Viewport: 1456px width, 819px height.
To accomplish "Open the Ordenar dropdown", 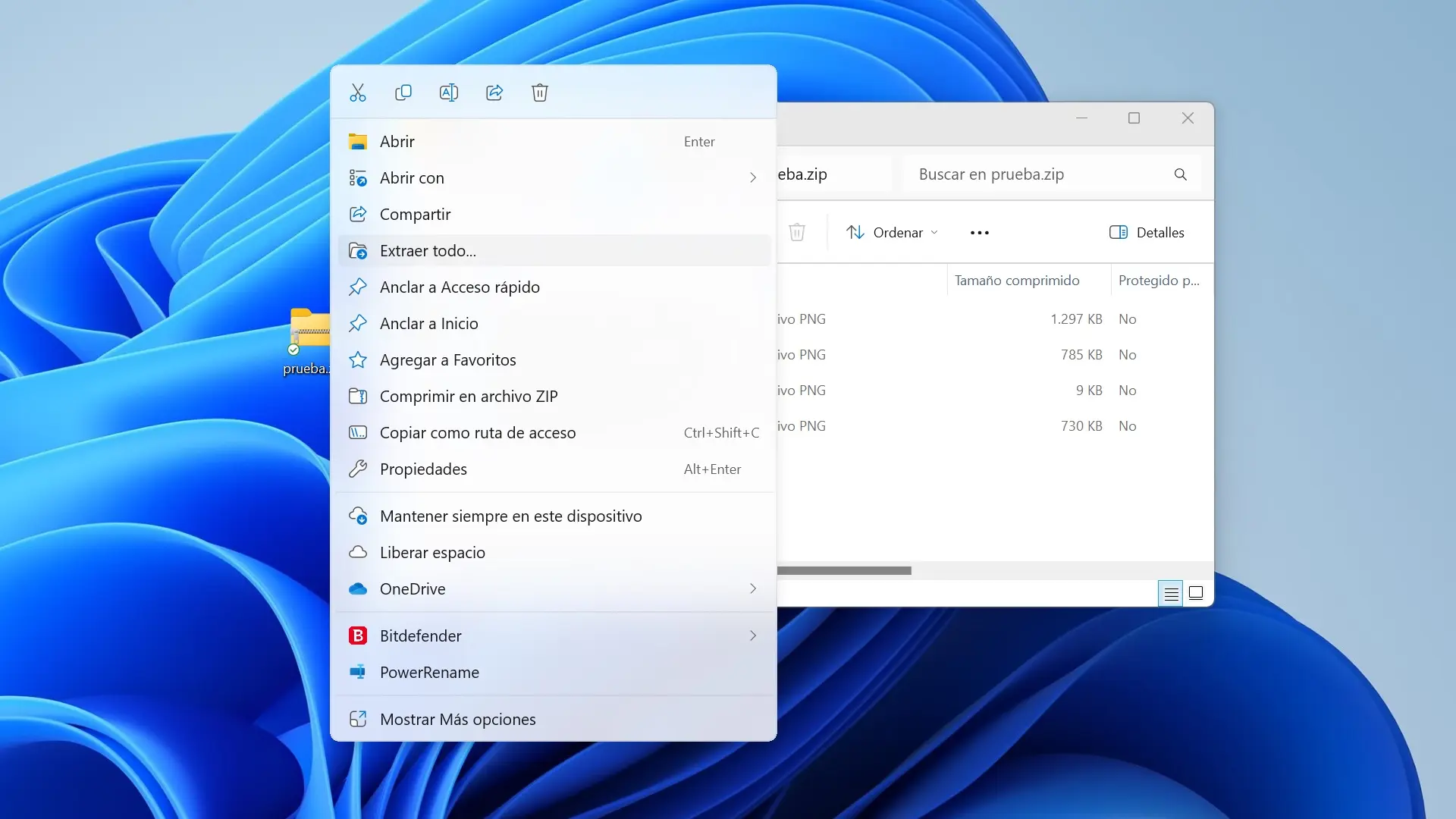I will pyautogui.click(x=893, y=233).
